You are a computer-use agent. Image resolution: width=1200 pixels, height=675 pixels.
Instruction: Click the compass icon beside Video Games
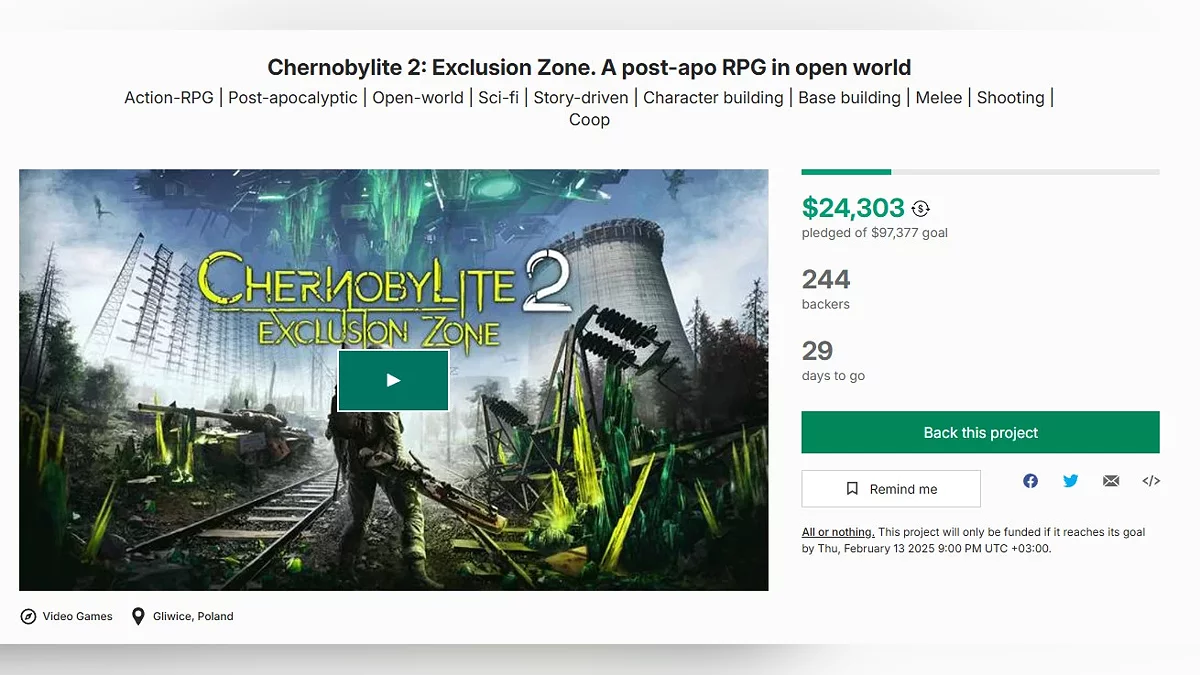tap(29, 616)
